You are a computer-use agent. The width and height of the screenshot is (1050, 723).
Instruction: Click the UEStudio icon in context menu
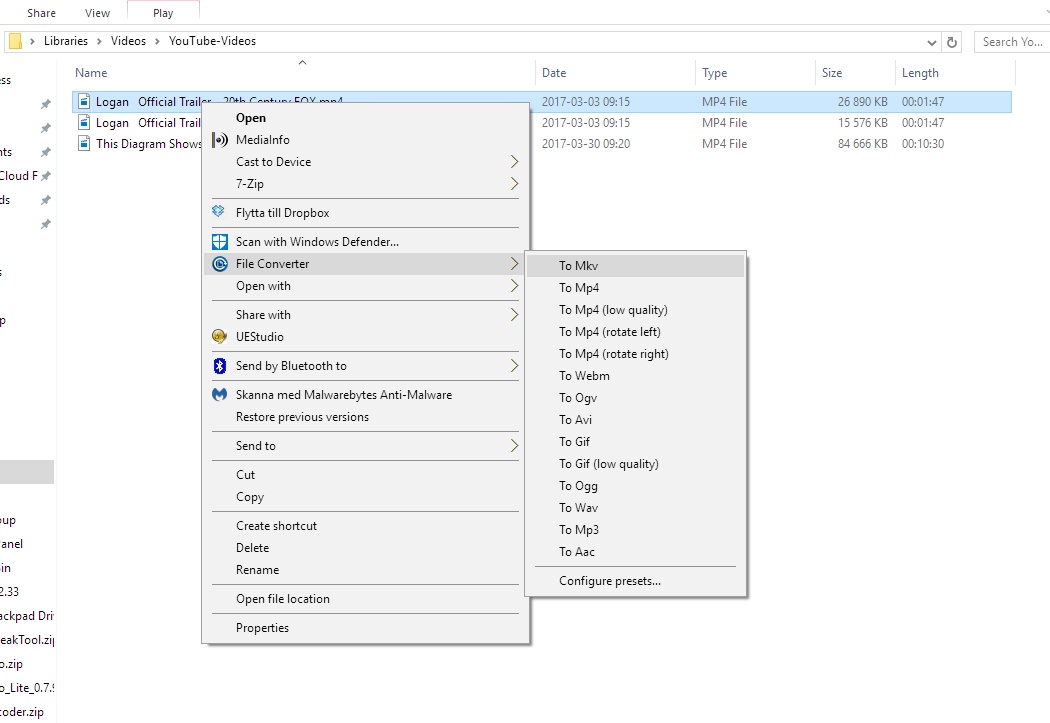pyautogui.click(x=219, y=336)
